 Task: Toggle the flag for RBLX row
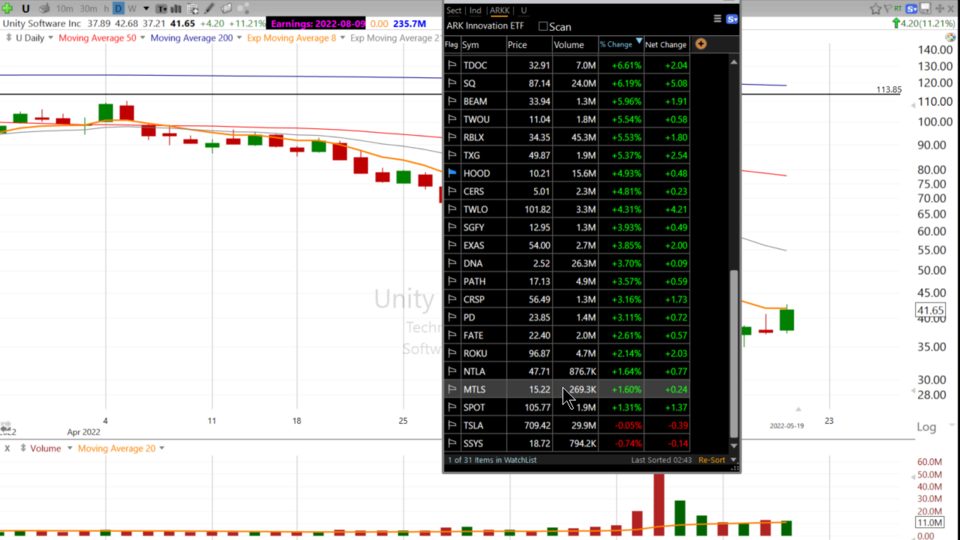452,137
